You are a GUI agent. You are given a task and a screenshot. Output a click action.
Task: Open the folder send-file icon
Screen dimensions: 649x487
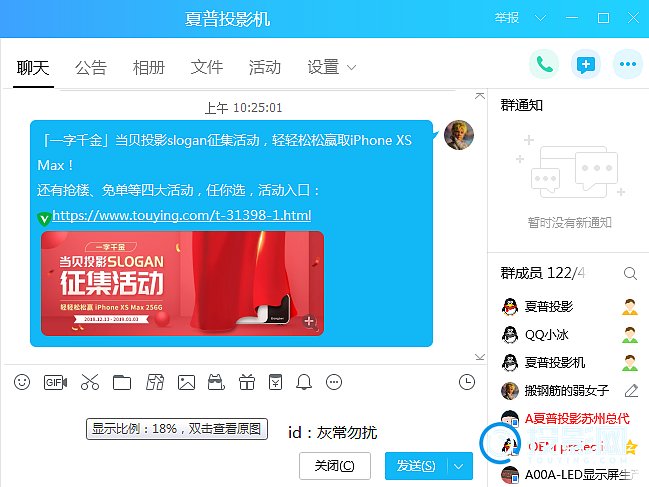tap(122, 382)
